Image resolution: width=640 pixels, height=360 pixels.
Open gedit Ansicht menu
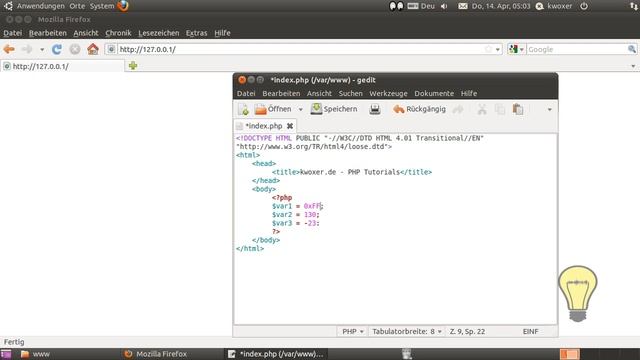click(x=319, y=93)
